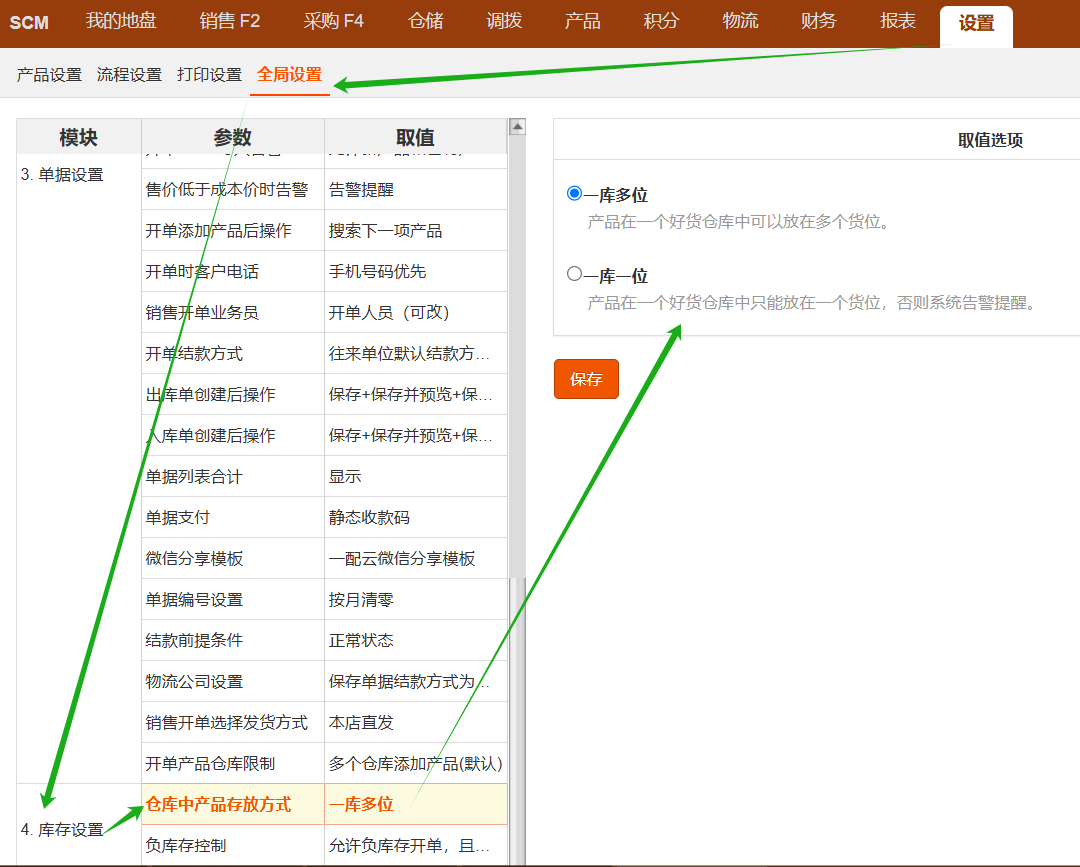1080x867 pixels.
Task: Open the 设置 top menu tab
Action: click(x=976, y=24)
